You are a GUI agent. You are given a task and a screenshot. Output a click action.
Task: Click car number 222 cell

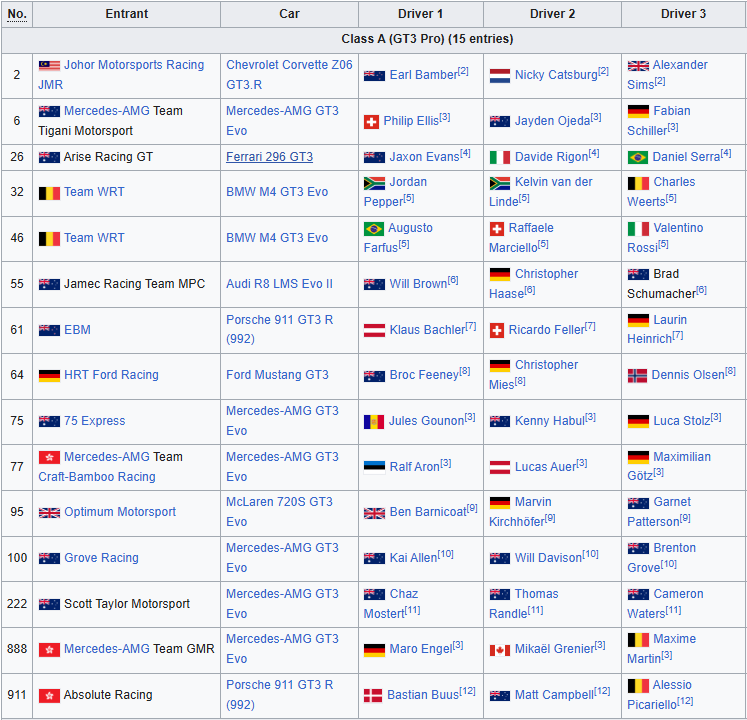17,604
